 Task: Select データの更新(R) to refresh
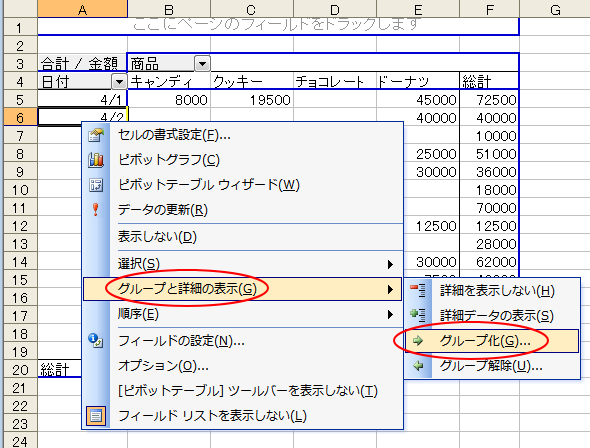point(243,210)
